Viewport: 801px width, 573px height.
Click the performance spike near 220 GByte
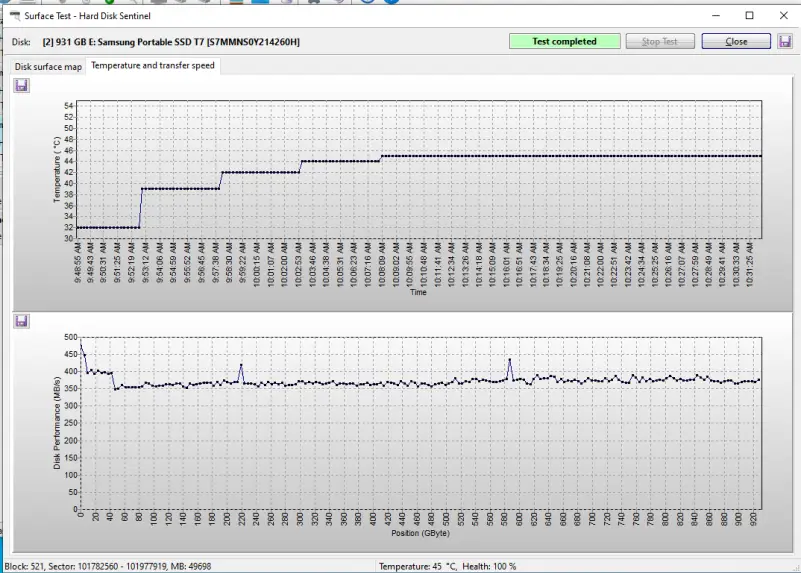pos(241,365)
